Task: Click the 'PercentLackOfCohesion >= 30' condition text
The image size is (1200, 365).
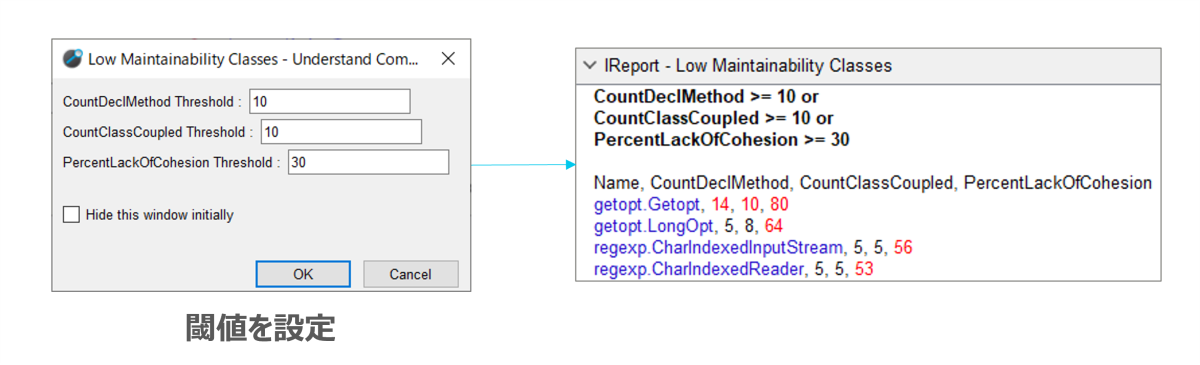Action: tap(722, 140)
